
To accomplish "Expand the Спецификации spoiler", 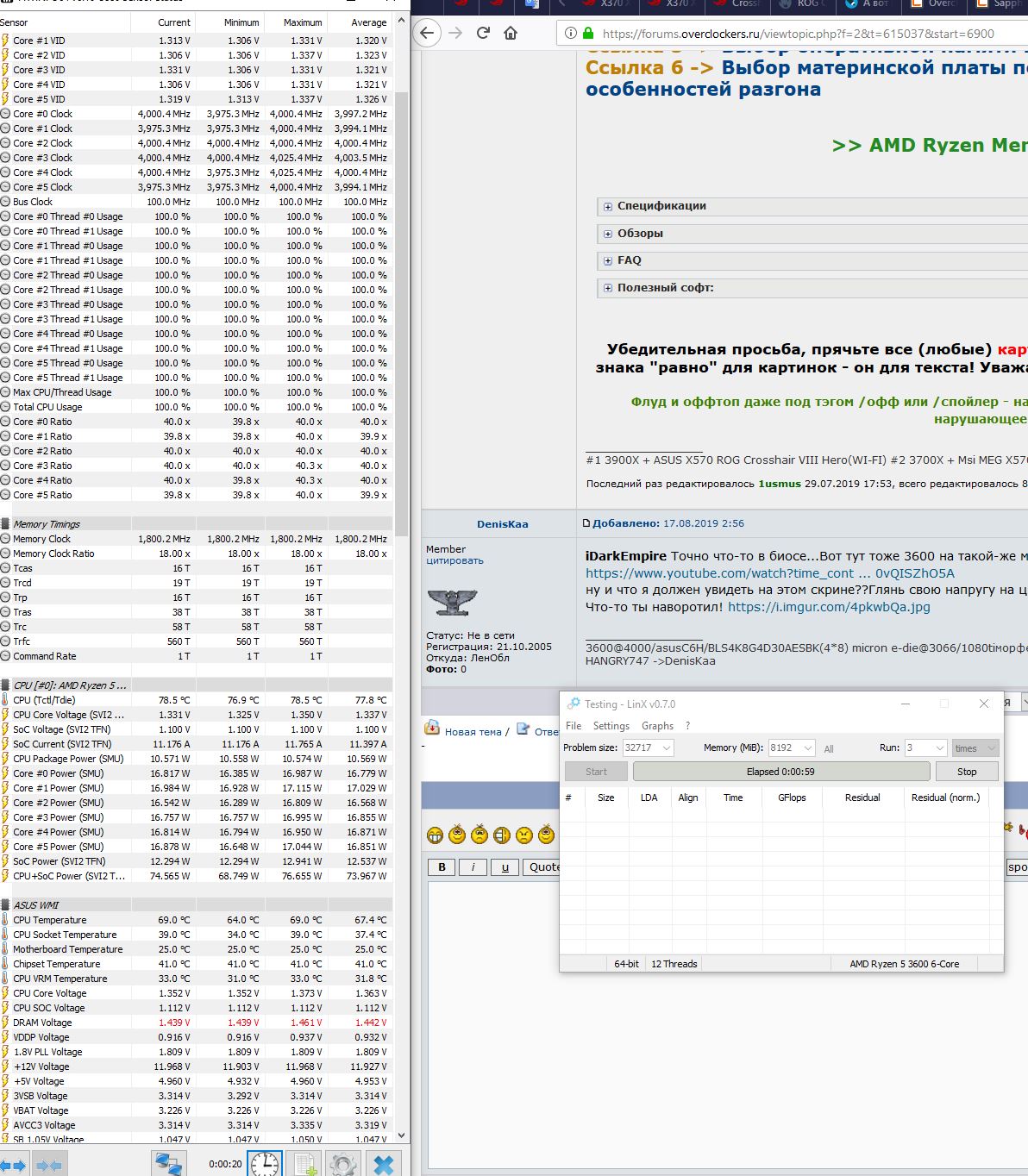I will pos(608,206).
